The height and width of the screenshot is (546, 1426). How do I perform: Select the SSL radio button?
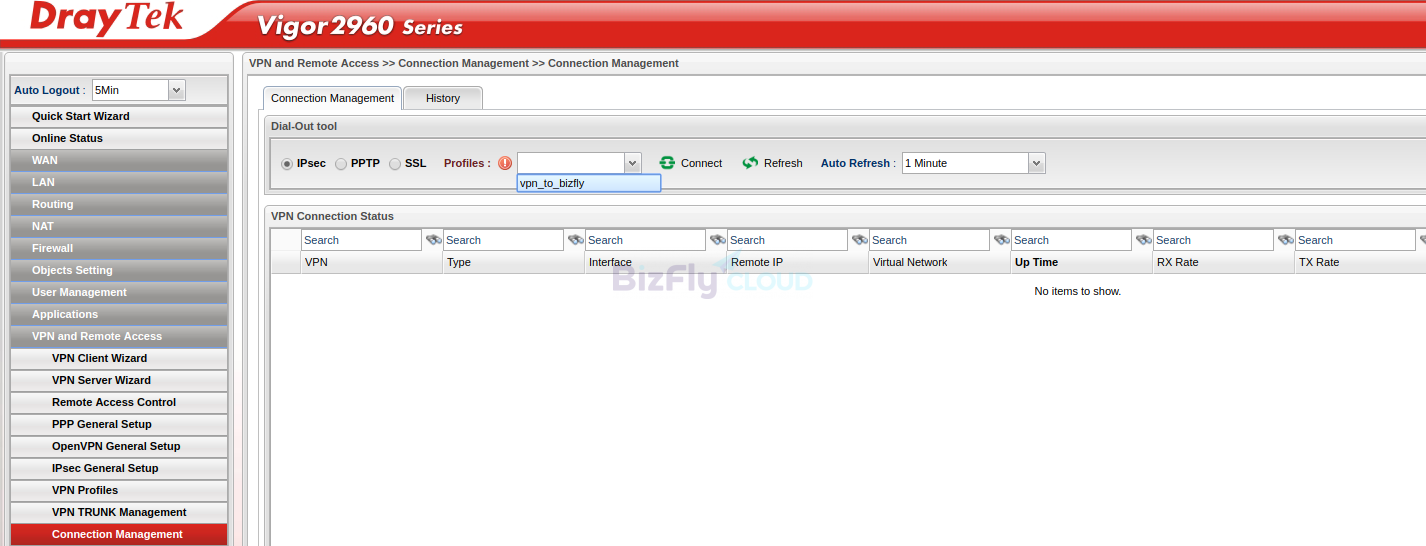tap(395, 164)
